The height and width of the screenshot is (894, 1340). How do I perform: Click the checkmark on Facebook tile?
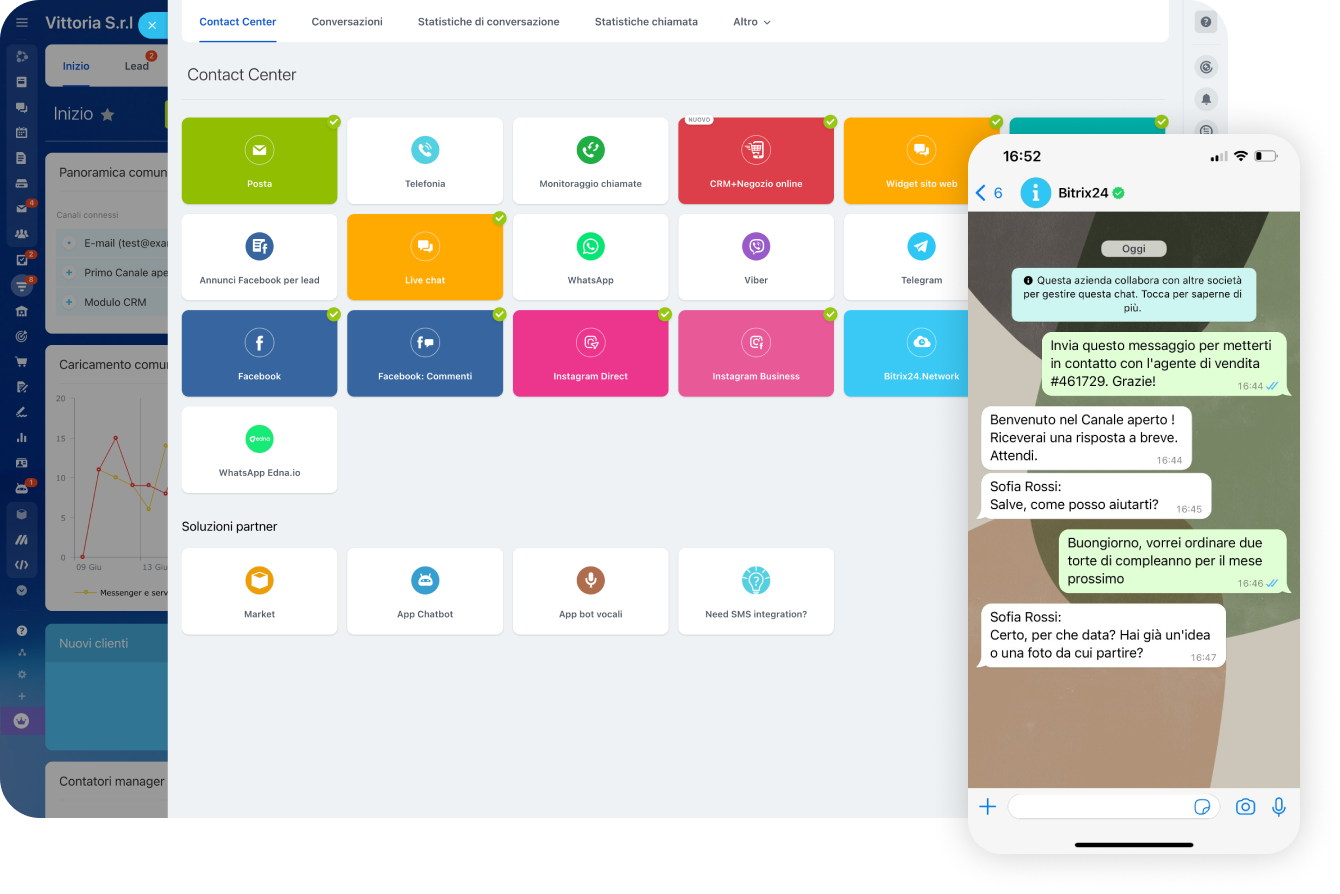click(x=334, y=314)
